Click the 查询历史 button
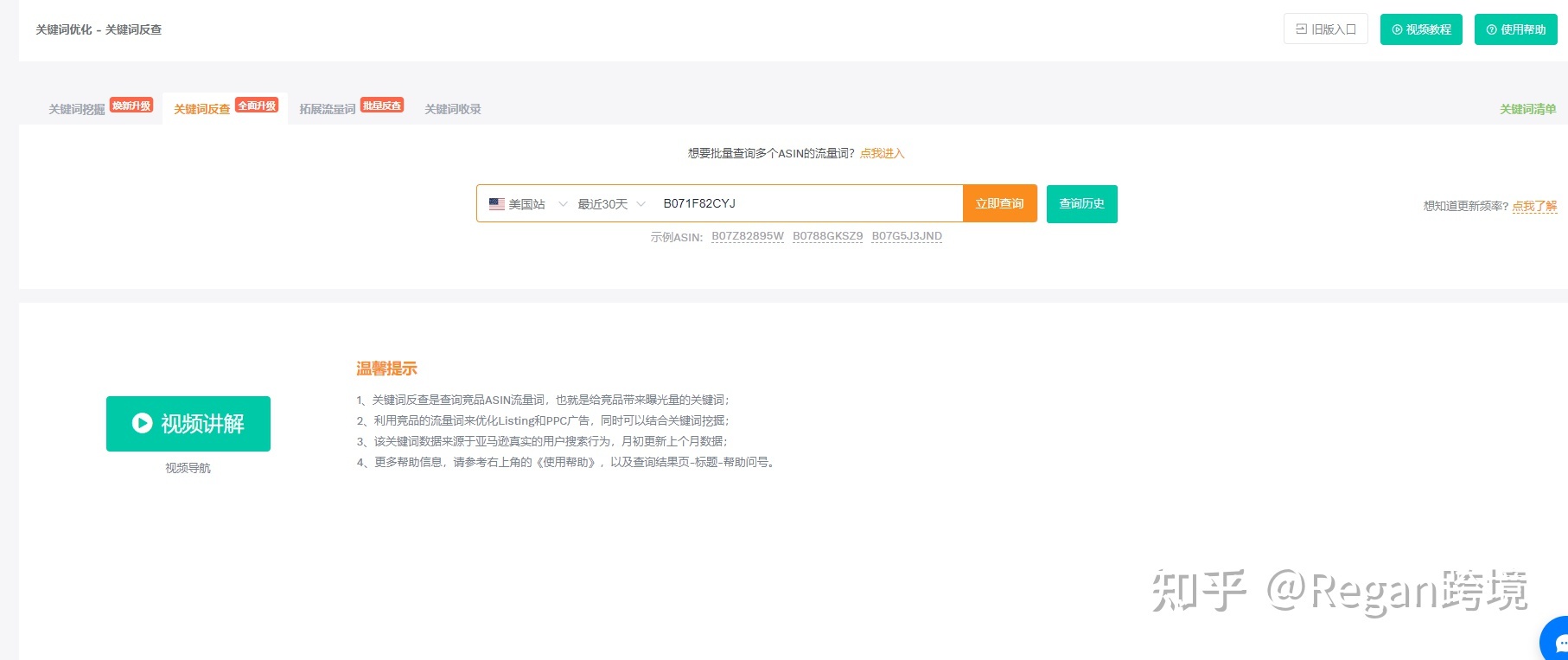This screenshot has width=1568, height=660. coord(1081,204)
